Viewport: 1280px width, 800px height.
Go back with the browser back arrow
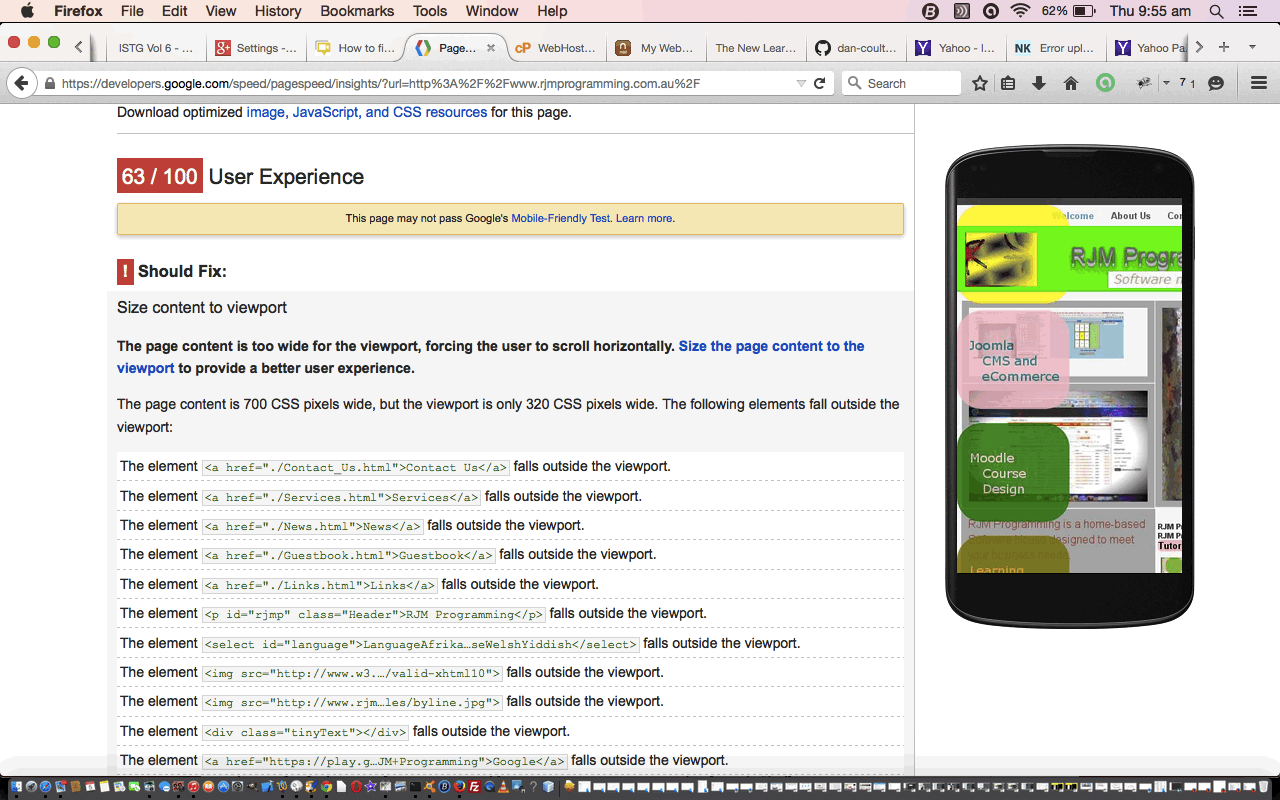click(x=21, y=83)
